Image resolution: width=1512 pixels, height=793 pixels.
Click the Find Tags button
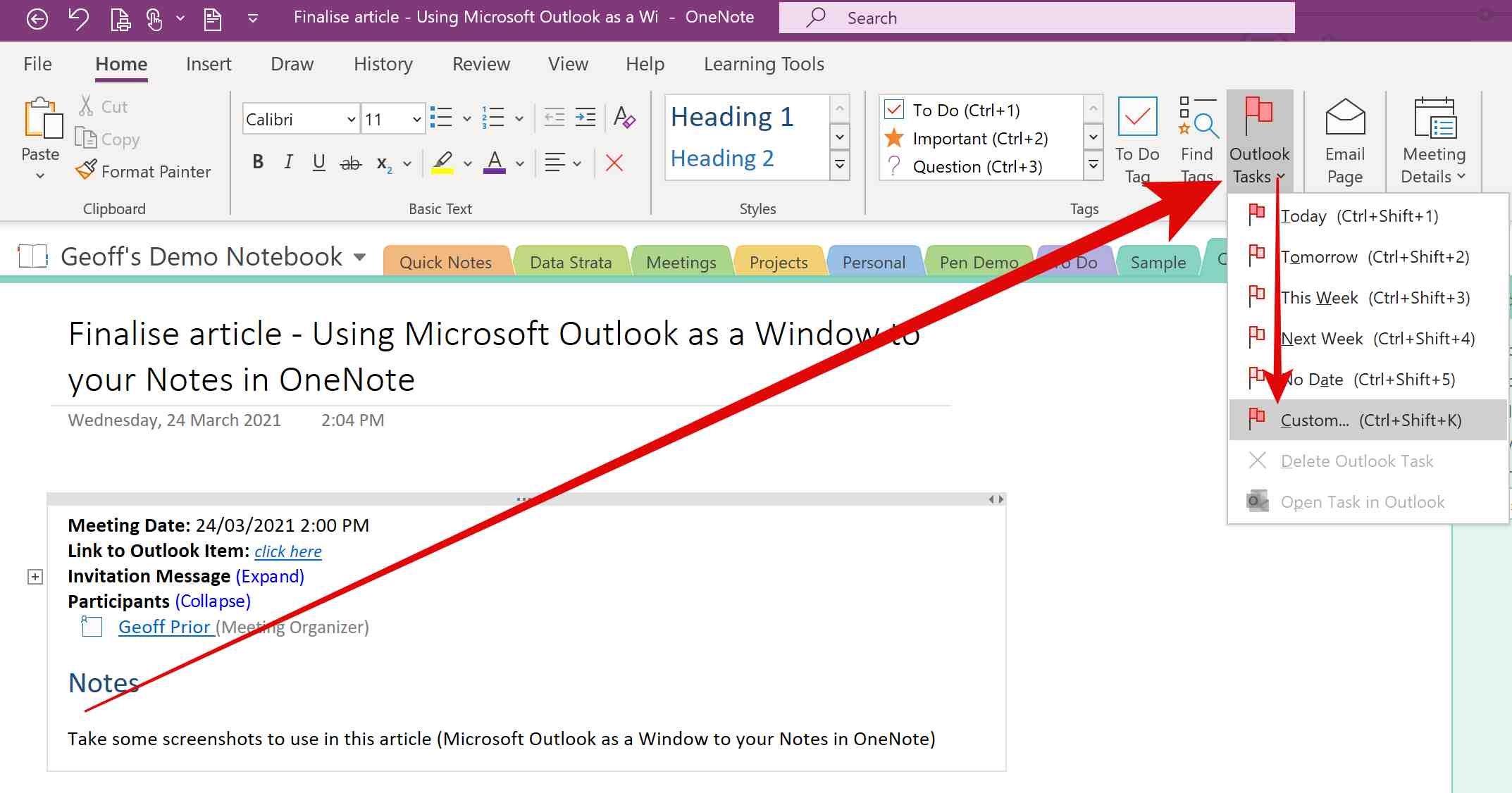pos(1197,141)
